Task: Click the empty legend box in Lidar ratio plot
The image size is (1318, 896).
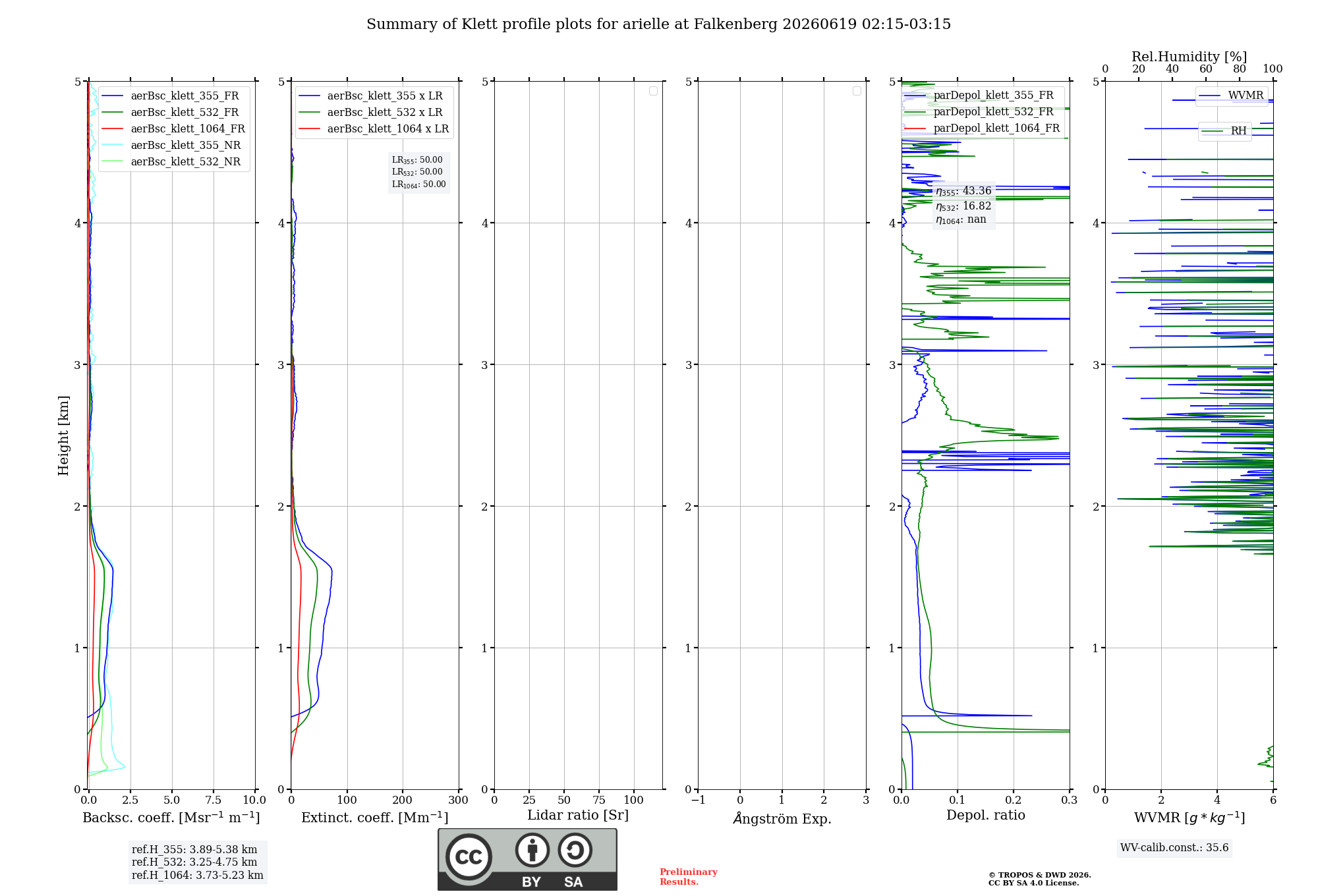Action: pos(653,91)
